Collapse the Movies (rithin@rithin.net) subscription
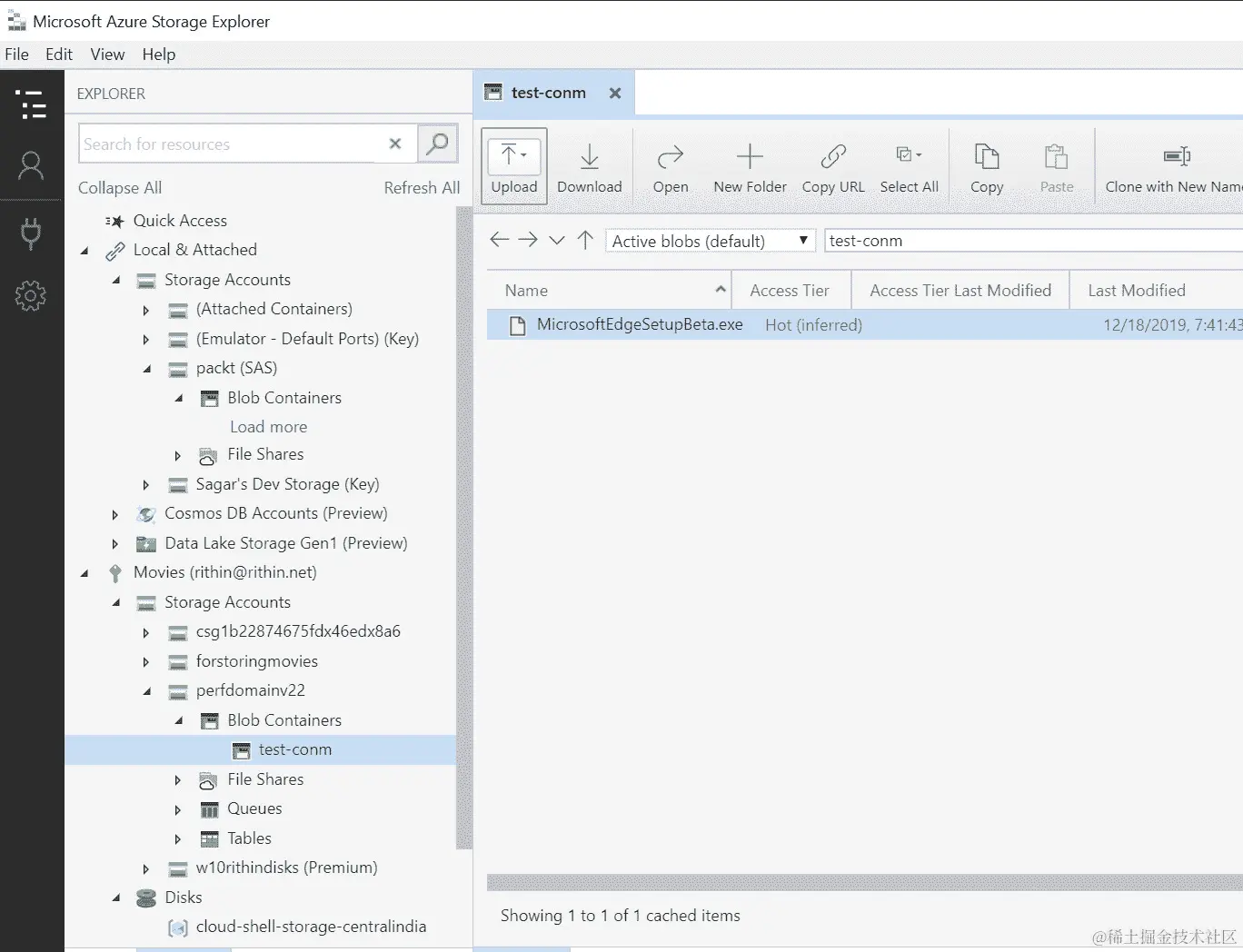 (x=85, y=573)
